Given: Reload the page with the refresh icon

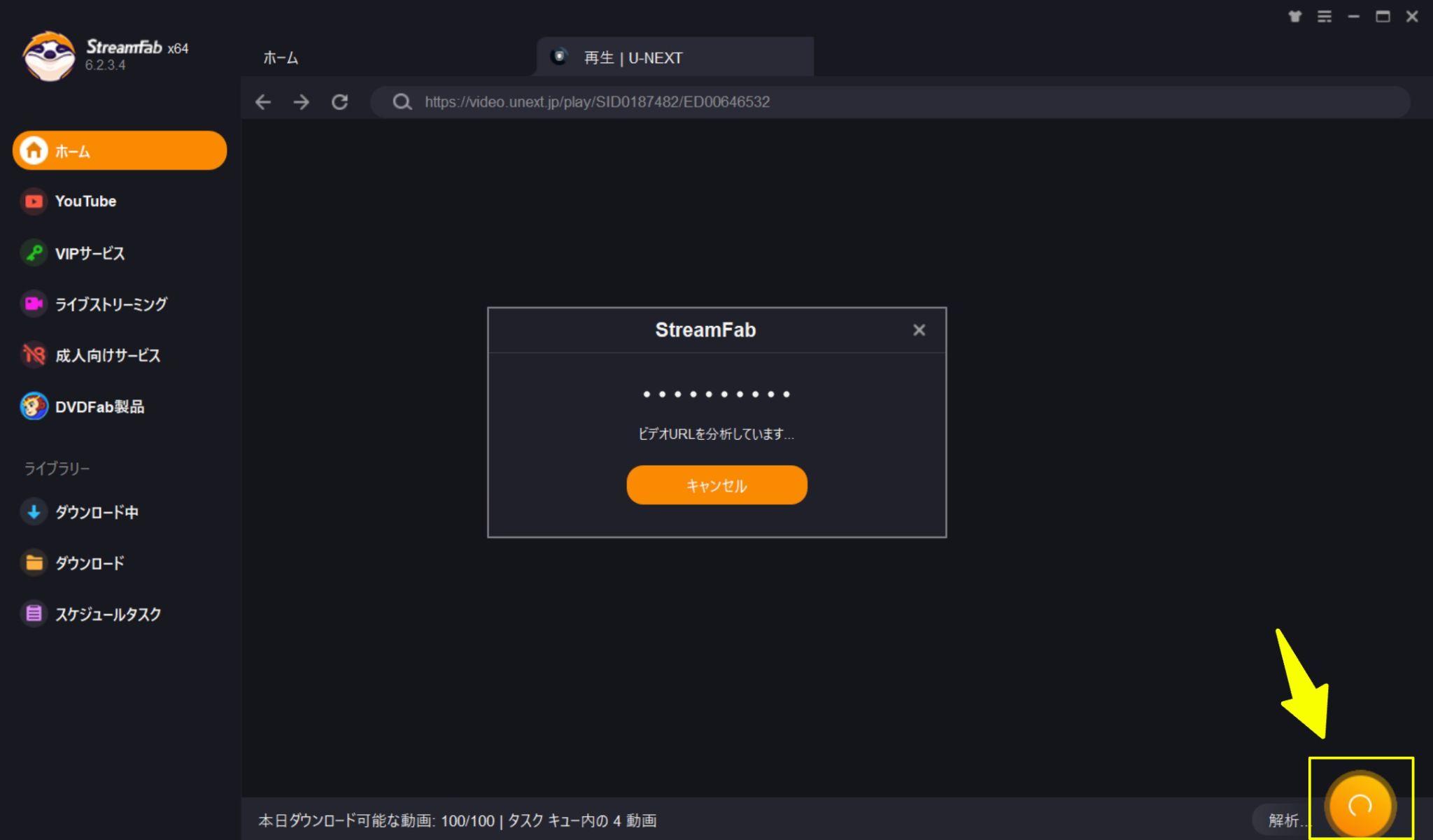Looking at the screenshot, I should 340,102.
